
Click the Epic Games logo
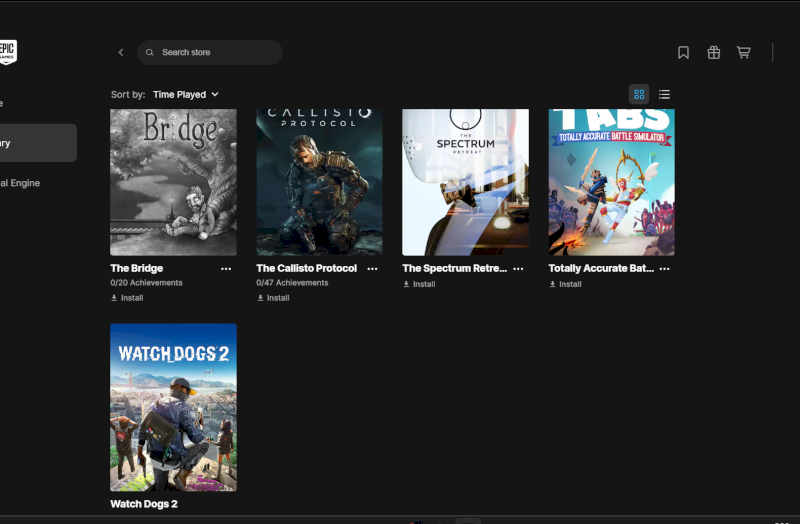pos(8,52)
